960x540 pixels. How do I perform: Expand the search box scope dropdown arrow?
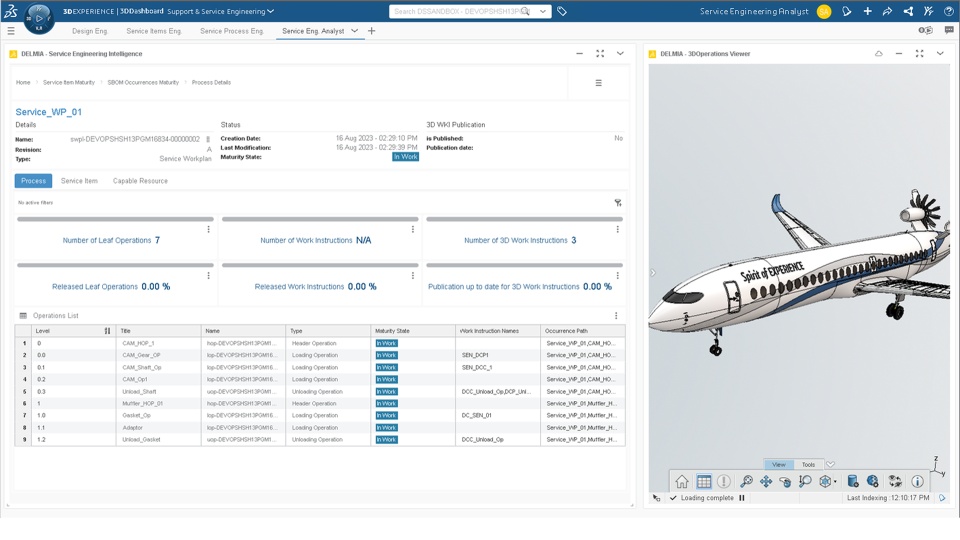point(542,11)
